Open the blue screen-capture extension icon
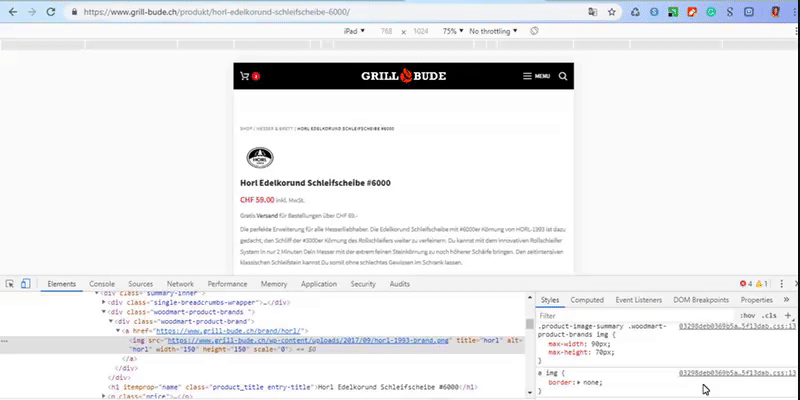 tap(749, 12)
